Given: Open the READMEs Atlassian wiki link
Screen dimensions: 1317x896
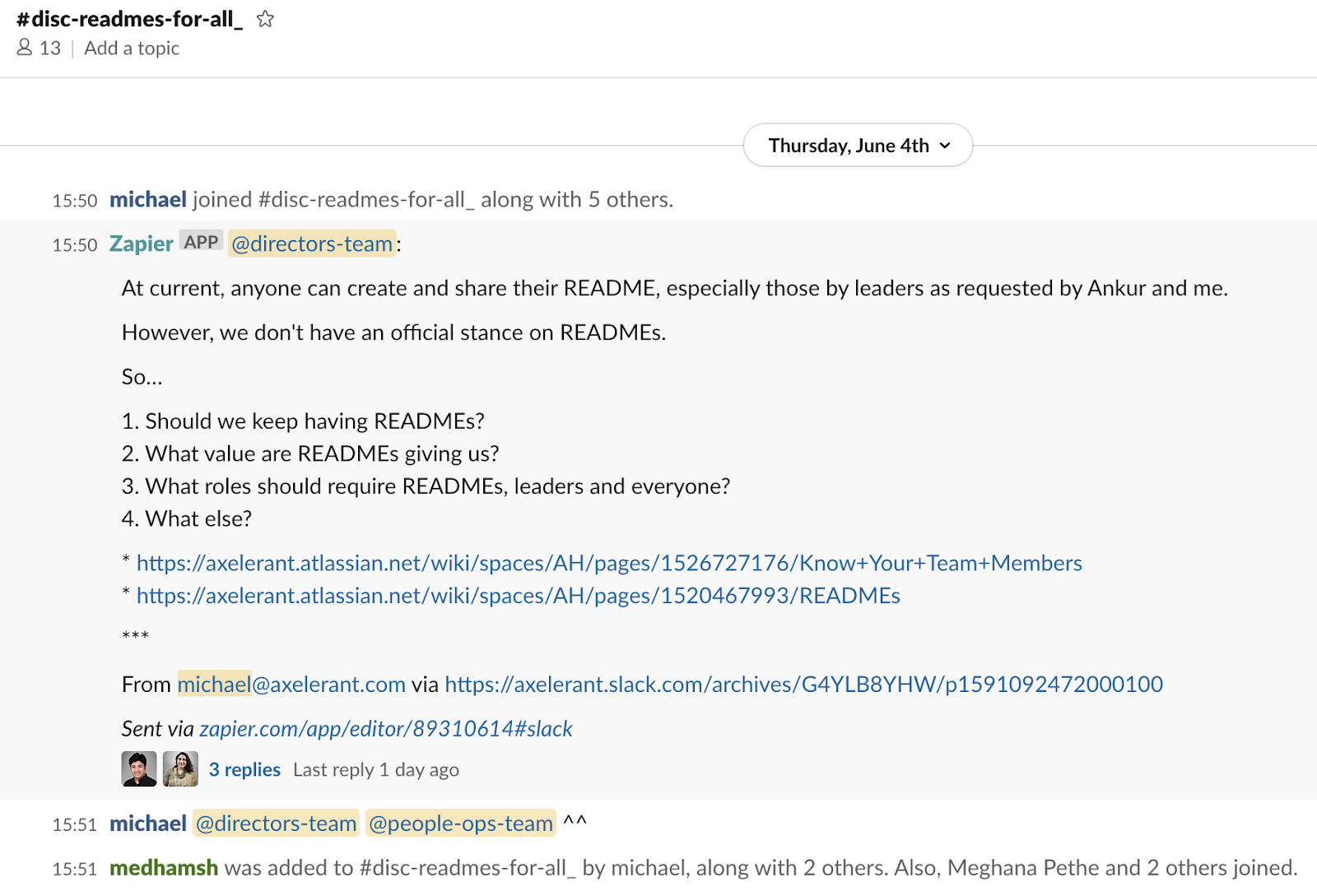Looking at the screenshot, I should (519, 595).
